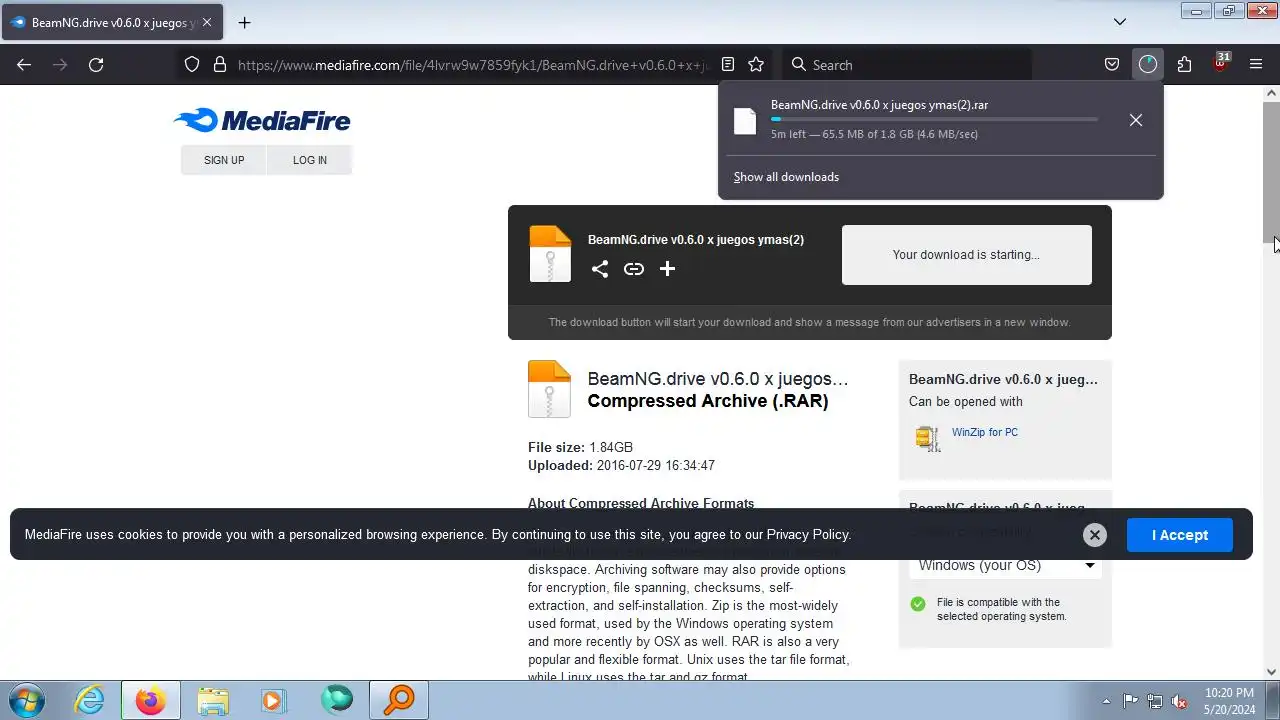
Task: Click the plus icon to save file to MediaFire
Action: (x=667, y=269)
